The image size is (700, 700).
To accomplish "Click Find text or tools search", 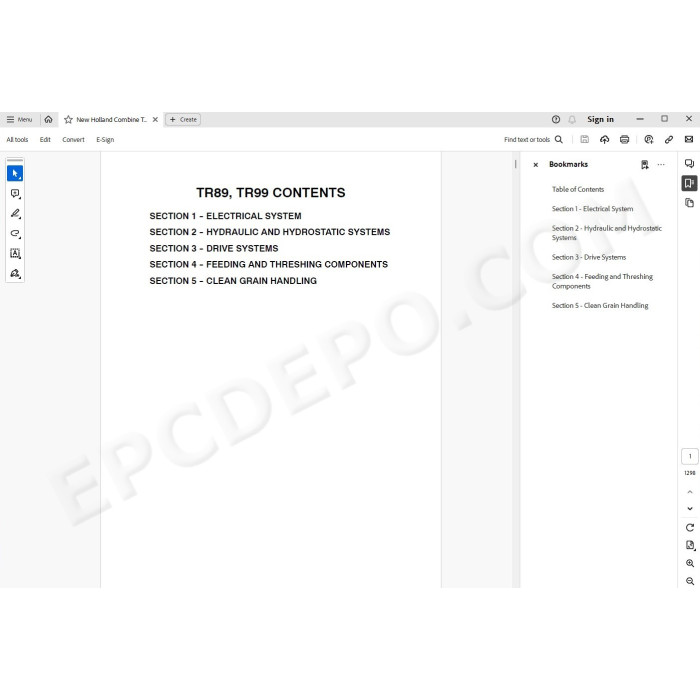I will (533, 140).
